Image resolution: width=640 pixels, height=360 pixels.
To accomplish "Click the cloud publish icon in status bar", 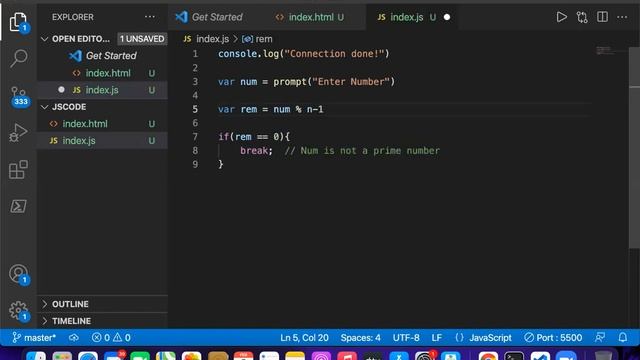I will [74, 338].
